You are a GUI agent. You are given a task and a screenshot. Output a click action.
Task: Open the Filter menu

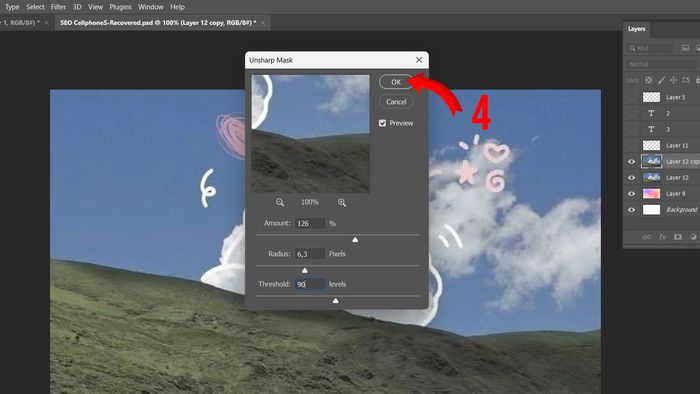(58, 7)
